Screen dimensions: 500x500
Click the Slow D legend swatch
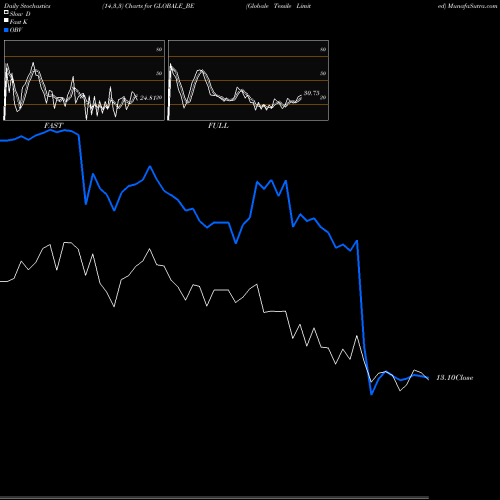point(6,12)
